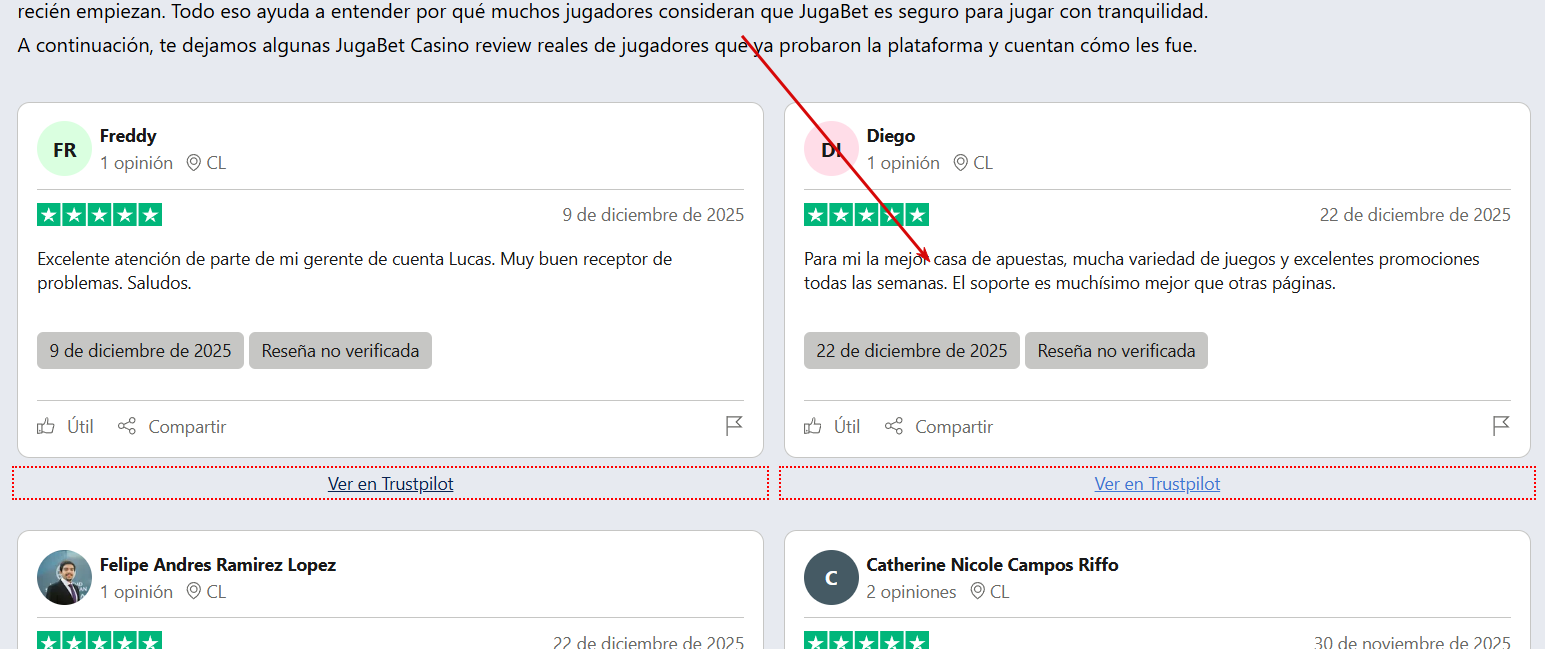
Task: Flag Freddy's review with the flag icon
Action: click(x=734, y=426)
